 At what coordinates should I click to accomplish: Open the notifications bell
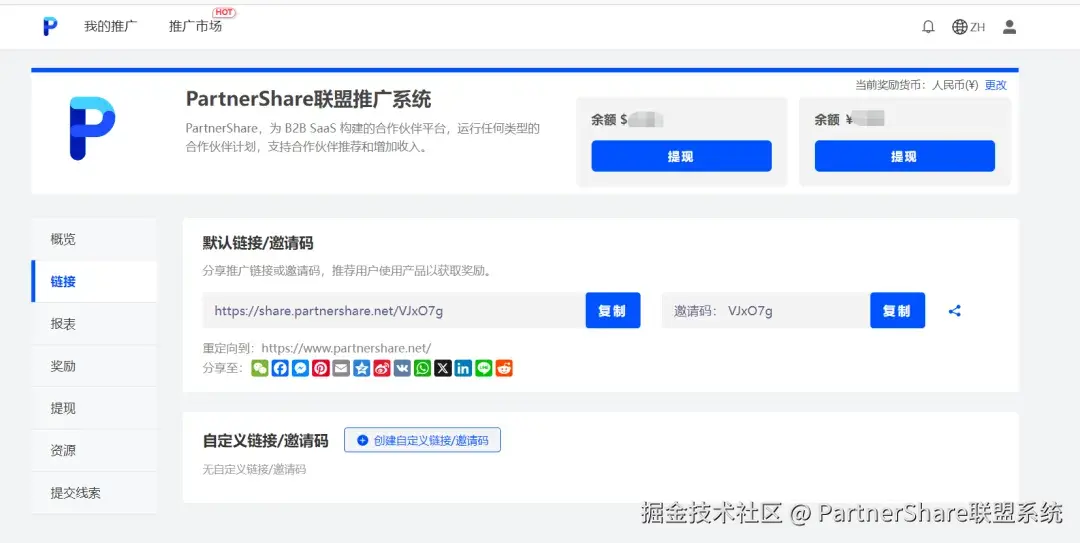(928, 27)
